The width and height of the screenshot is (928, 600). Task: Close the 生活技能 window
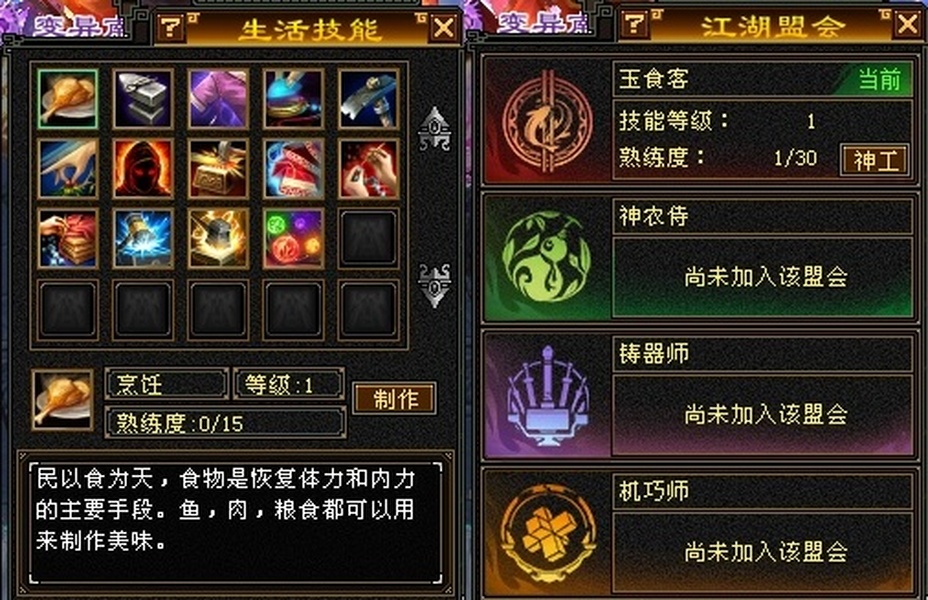[x=444, y=27]
